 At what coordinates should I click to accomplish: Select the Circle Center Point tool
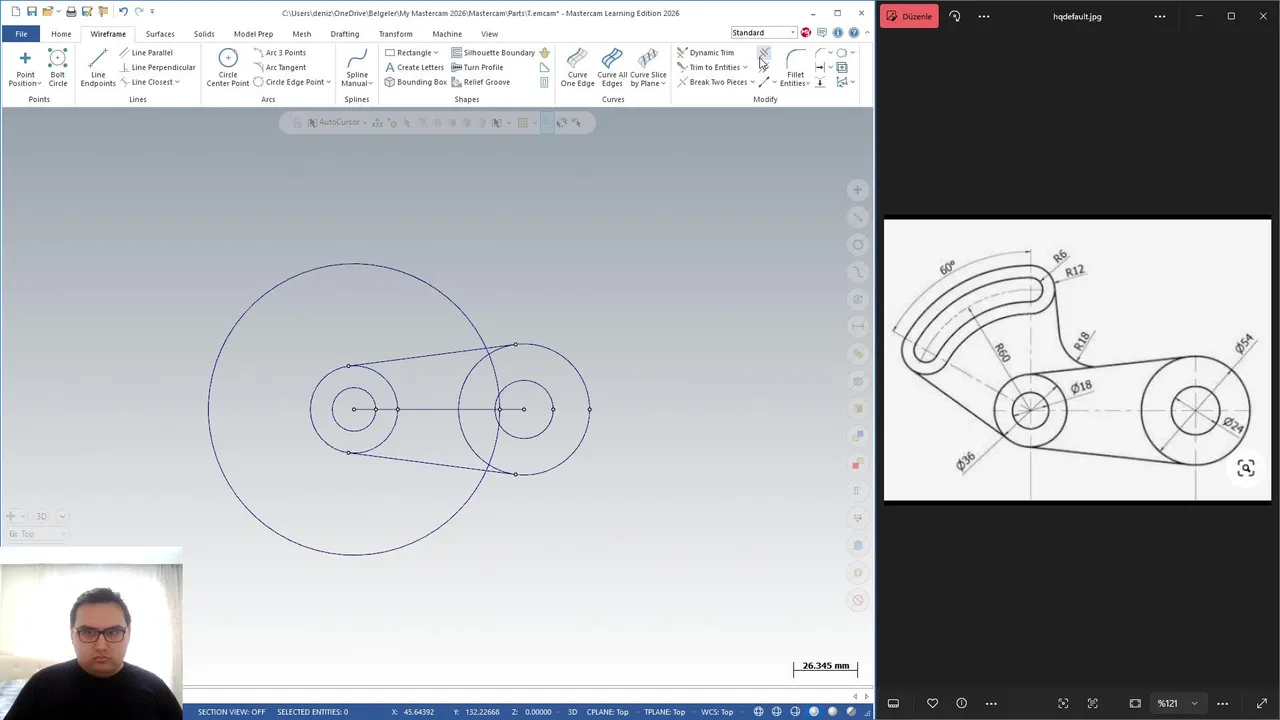coord(228,67)
